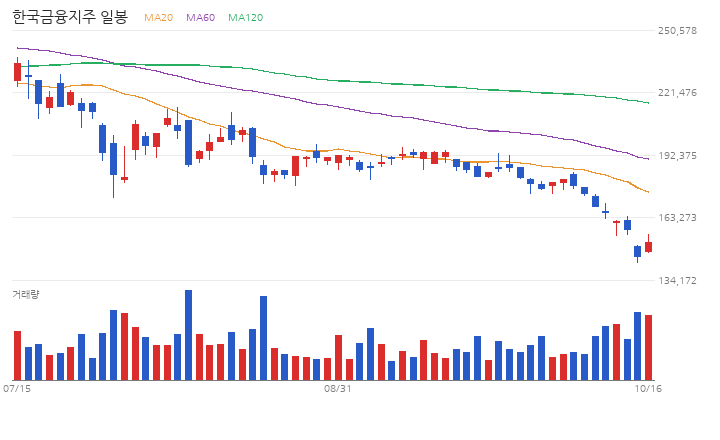Click the 250,578 price axis label

click(677, 31)
